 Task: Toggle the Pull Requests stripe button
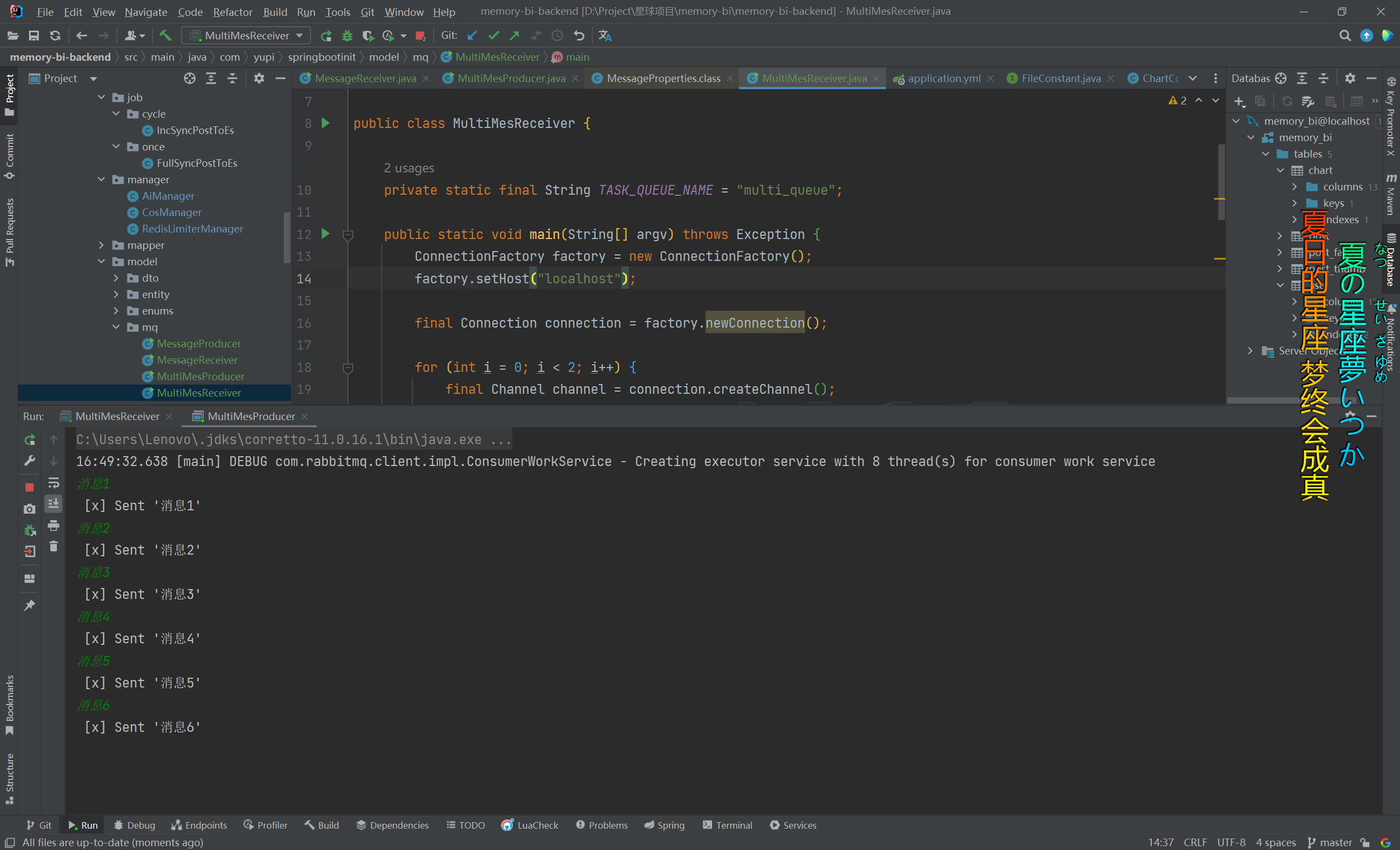coord(9,232)
